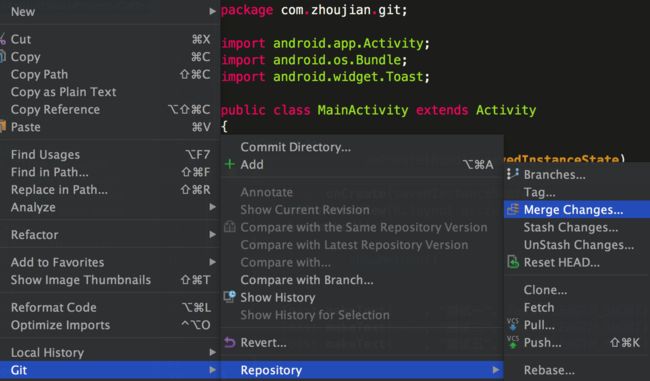This screenshot has width=650, height=381.
Task: Click the Show History icon
Action: tap(230, 296)
